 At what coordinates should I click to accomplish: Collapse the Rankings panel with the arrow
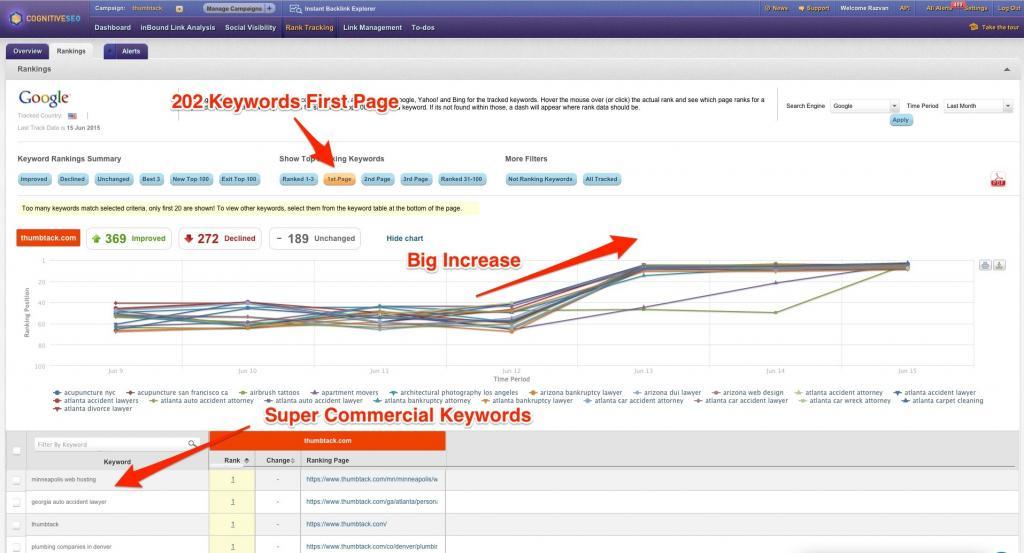pos(1006,69)
